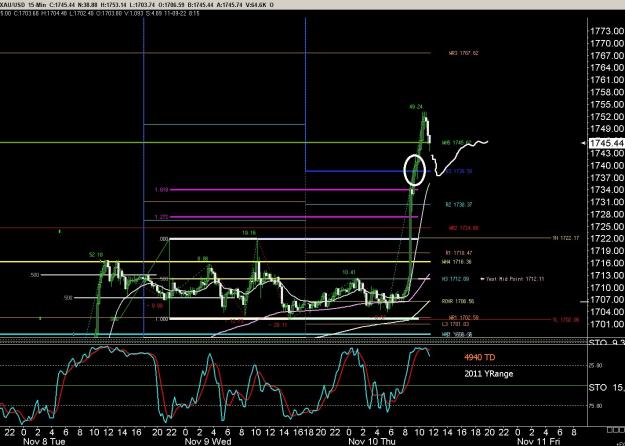Click leftmost small square box beside time axis
Image resolution: width=625 pixels, height=446 pixels.
(610, 430)
